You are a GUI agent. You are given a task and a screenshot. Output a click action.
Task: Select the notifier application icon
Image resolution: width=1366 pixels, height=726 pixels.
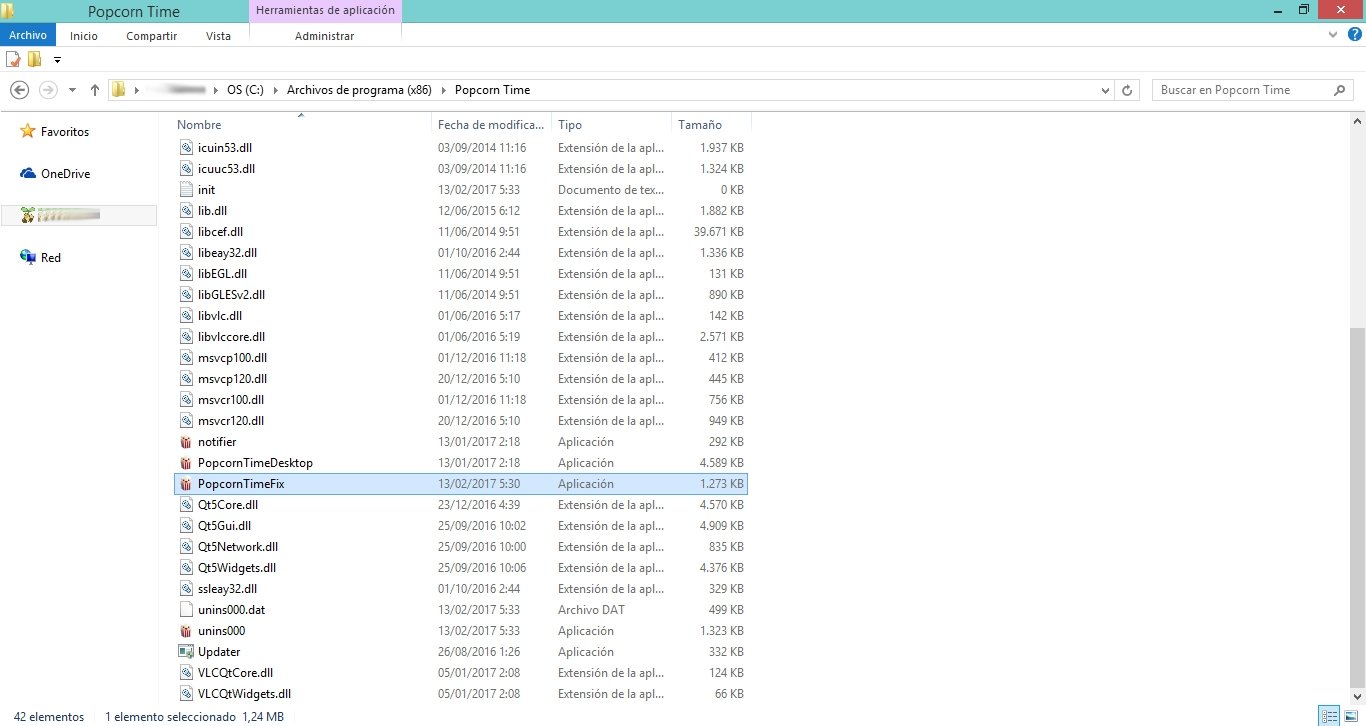[185, 442]
